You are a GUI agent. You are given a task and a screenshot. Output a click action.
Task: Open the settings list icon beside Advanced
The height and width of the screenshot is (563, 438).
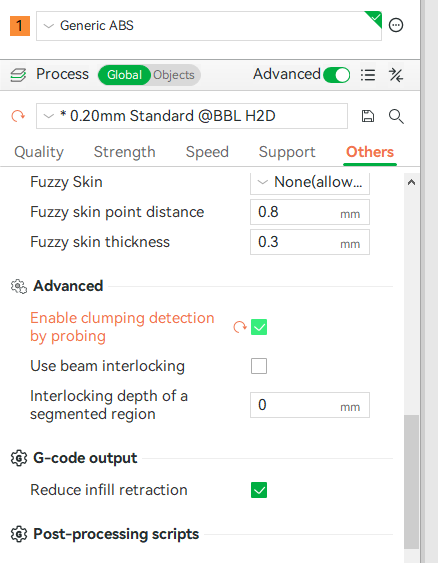368,75
